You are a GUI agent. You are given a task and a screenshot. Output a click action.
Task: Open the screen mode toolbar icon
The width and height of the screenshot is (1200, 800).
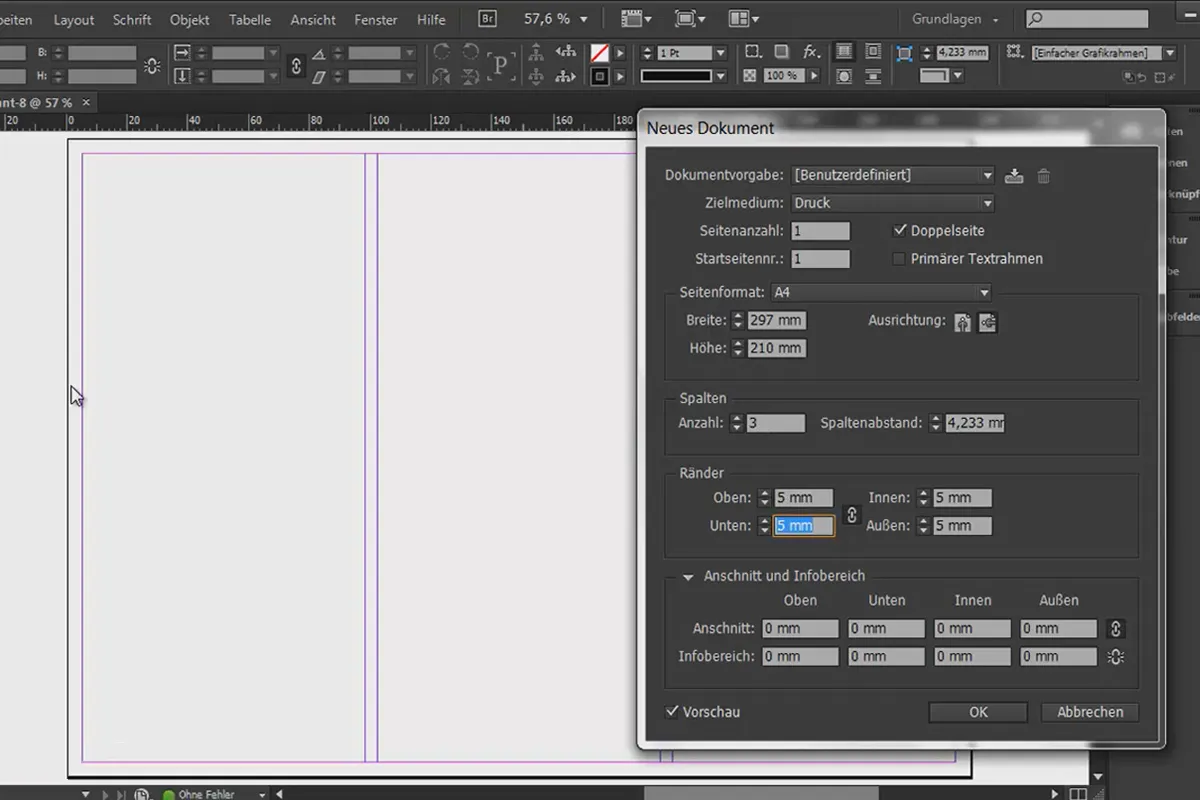pyautogui.click(x=690, y=19)
